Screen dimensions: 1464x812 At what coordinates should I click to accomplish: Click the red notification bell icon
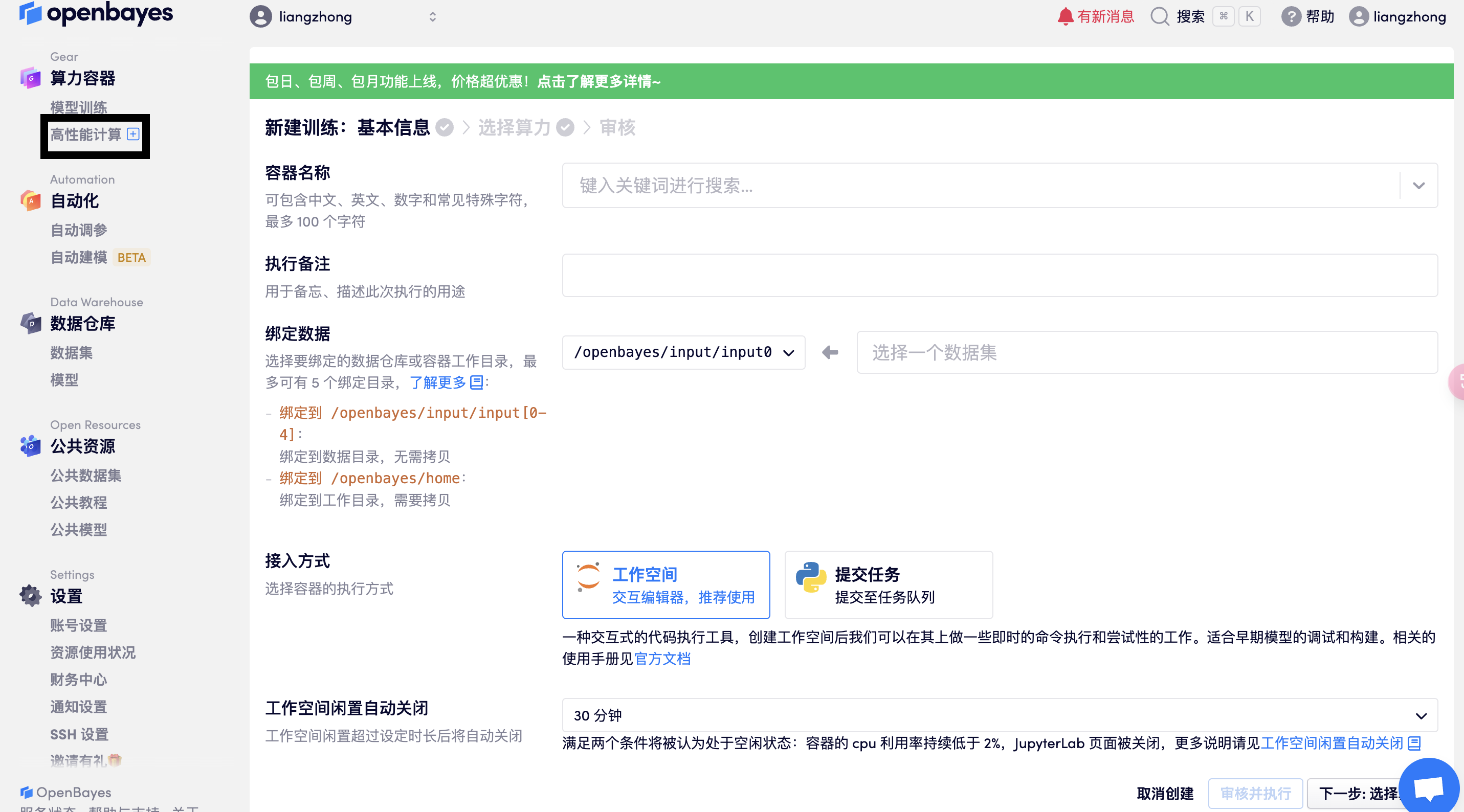coord(1064,16)
